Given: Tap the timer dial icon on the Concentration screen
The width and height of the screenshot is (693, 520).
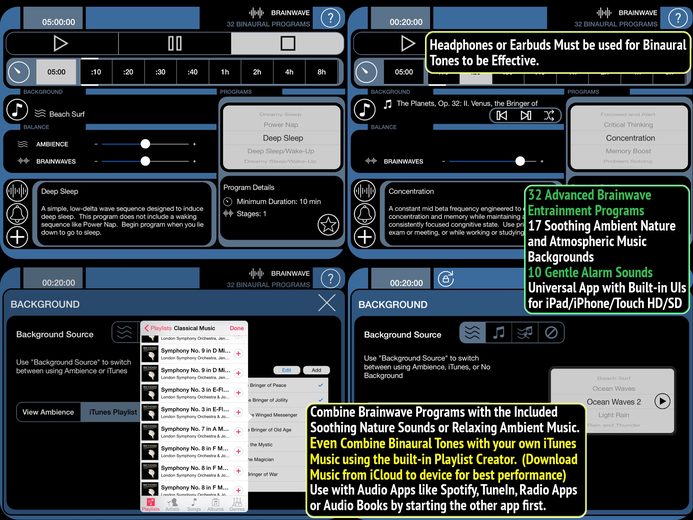Looking at the screenshot, I should coord(366,72).
